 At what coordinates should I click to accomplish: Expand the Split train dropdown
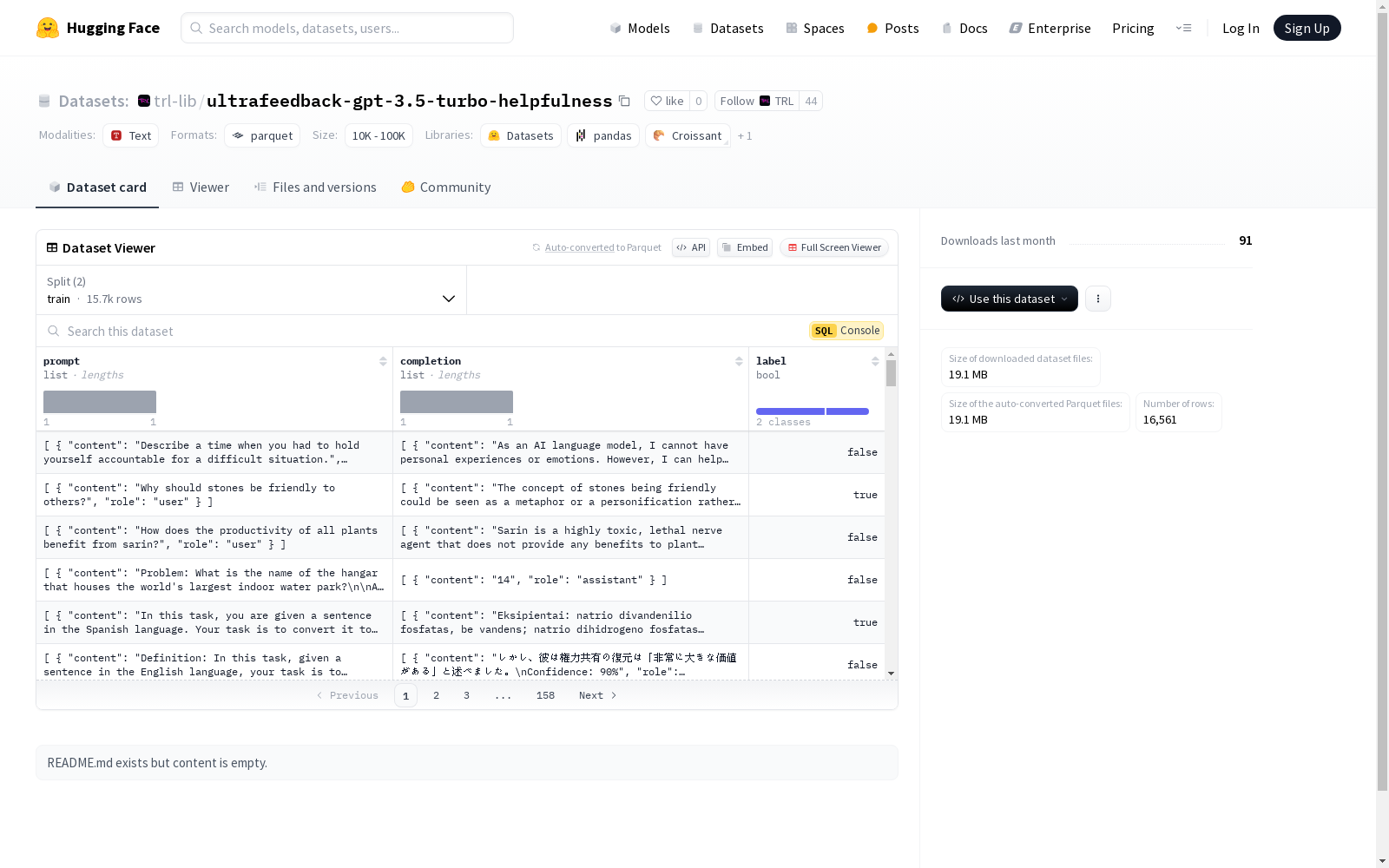[x=252, y=290]
